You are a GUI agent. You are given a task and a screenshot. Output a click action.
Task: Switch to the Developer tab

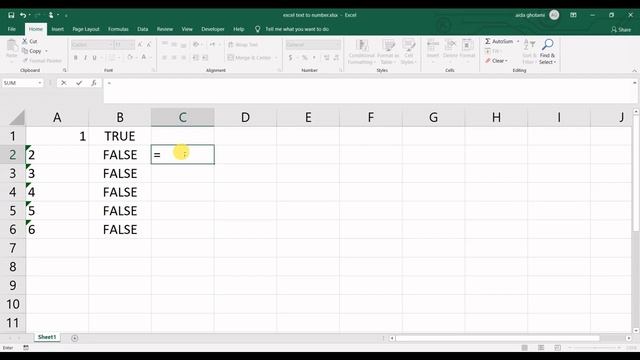pos(213,29)
